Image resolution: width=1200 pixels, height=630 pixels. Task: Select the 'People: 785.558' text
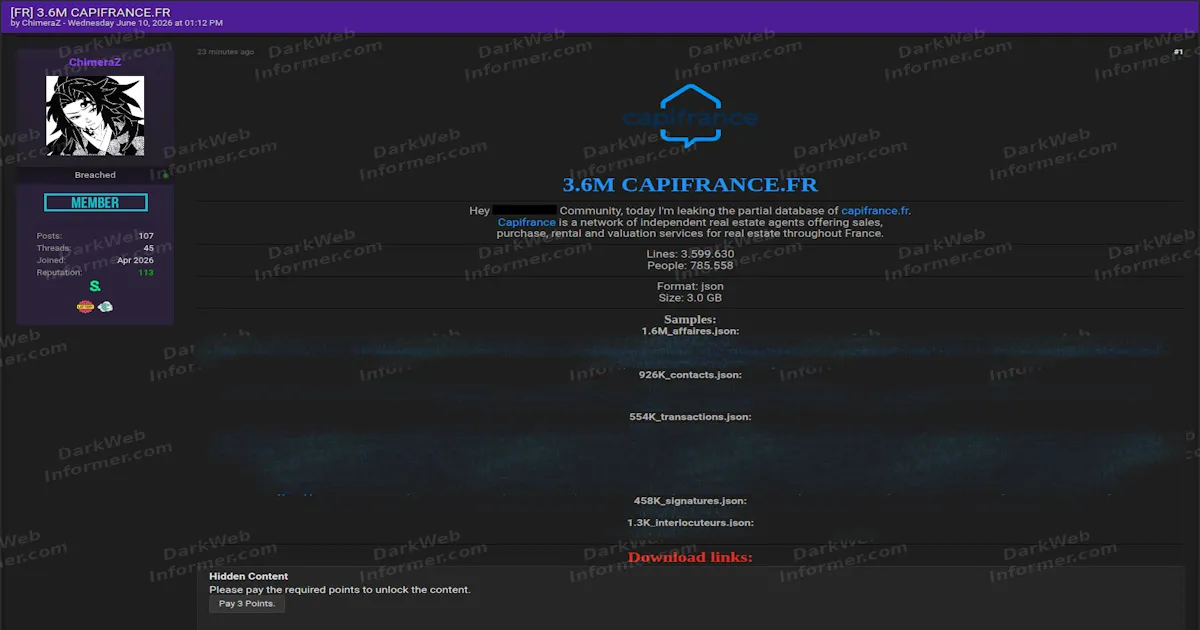point(690,266)
